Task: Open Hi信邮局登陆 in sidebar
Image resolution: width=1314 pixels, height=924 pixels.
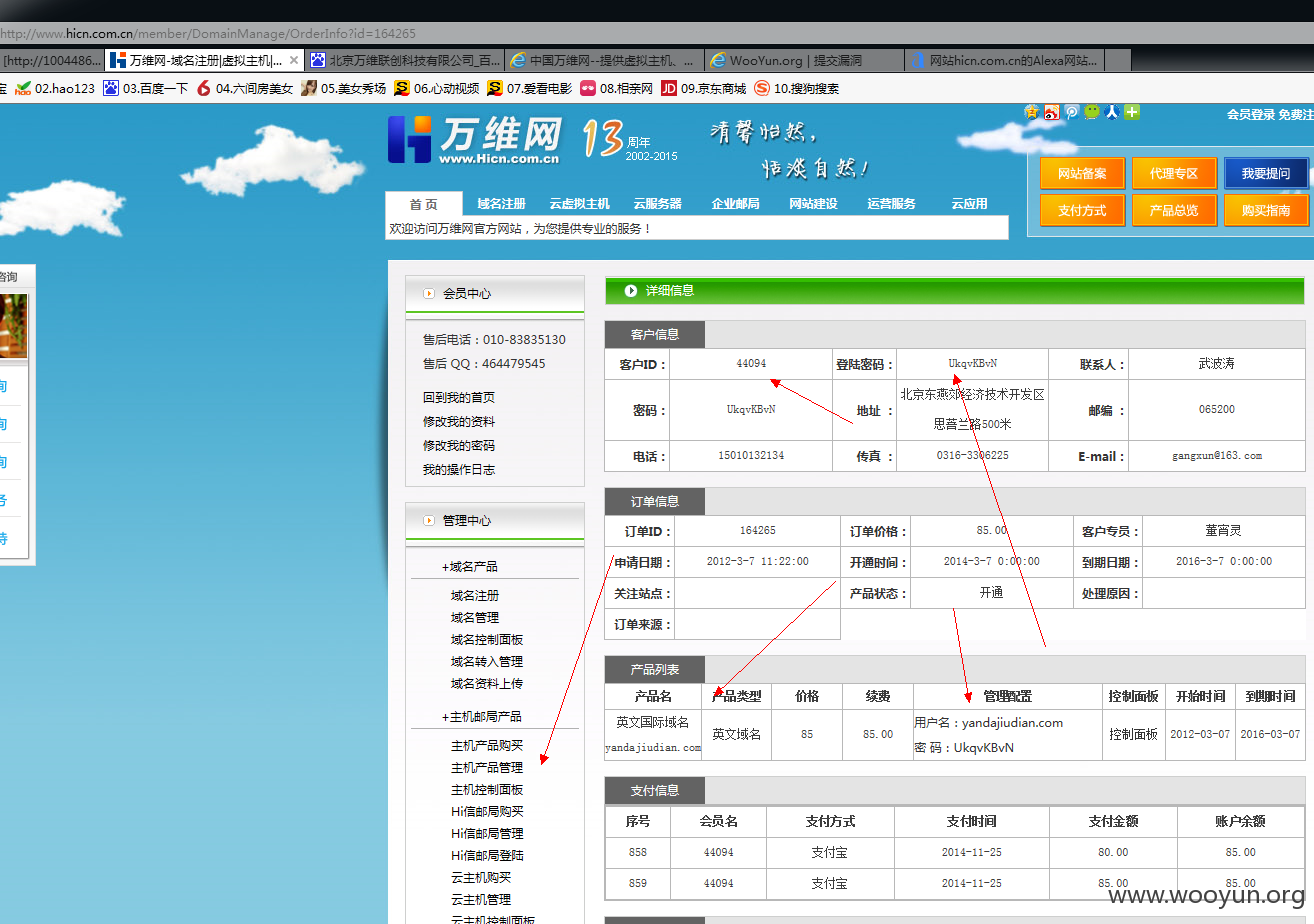Action: [x=487, y=856]
